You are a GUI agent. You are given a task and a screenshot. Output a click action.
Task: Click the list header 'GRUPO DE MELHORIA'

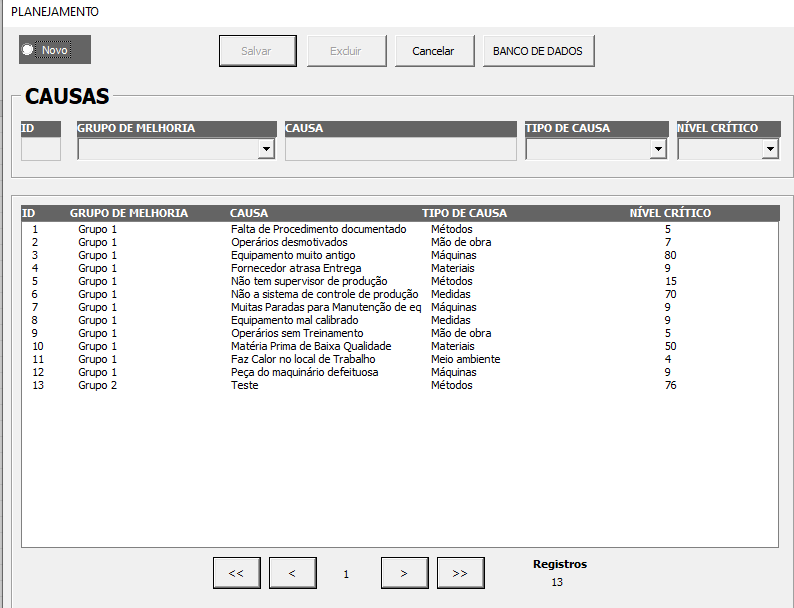[x=129, y=213]
